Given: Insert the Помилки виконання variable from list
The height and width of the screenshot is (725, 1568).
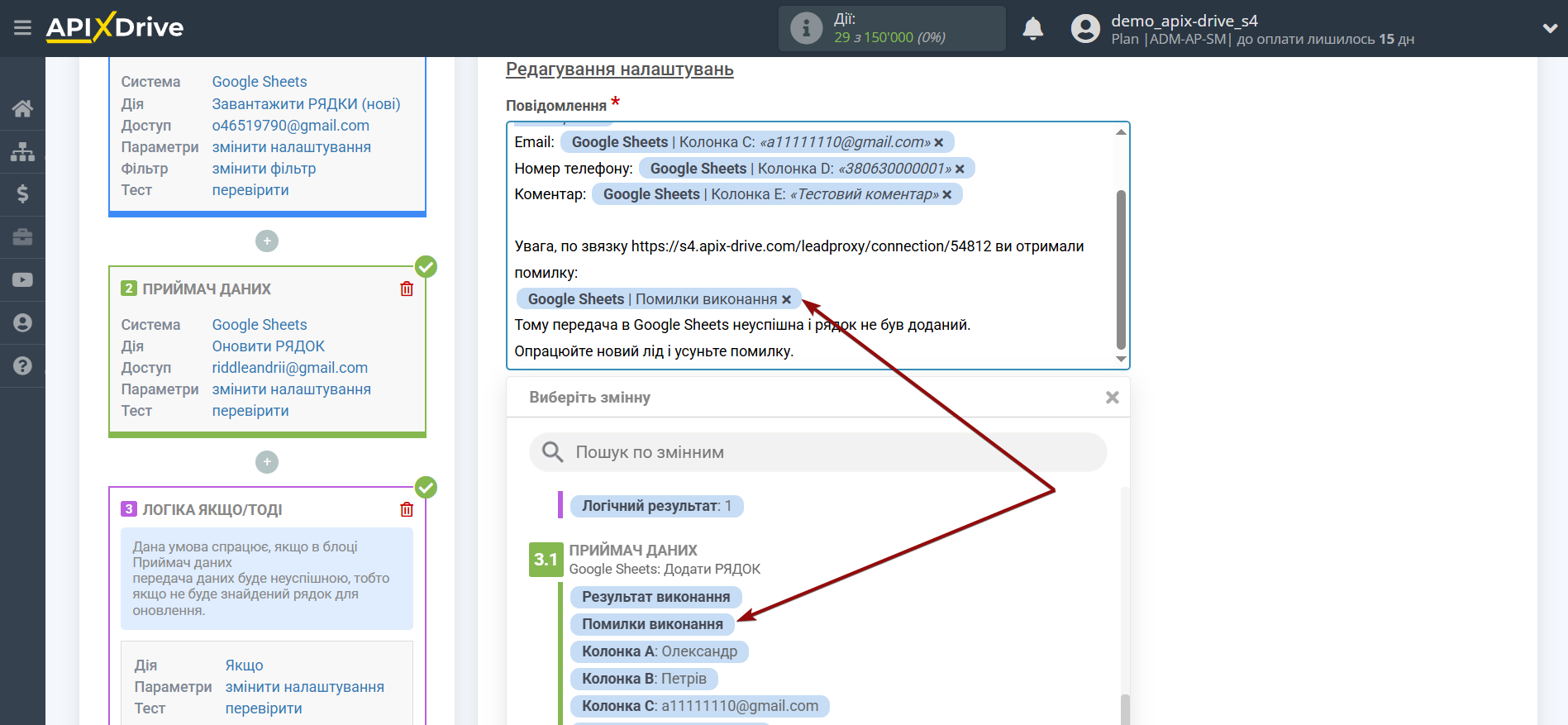Looking at the screenshot, I should click(652, 624).
